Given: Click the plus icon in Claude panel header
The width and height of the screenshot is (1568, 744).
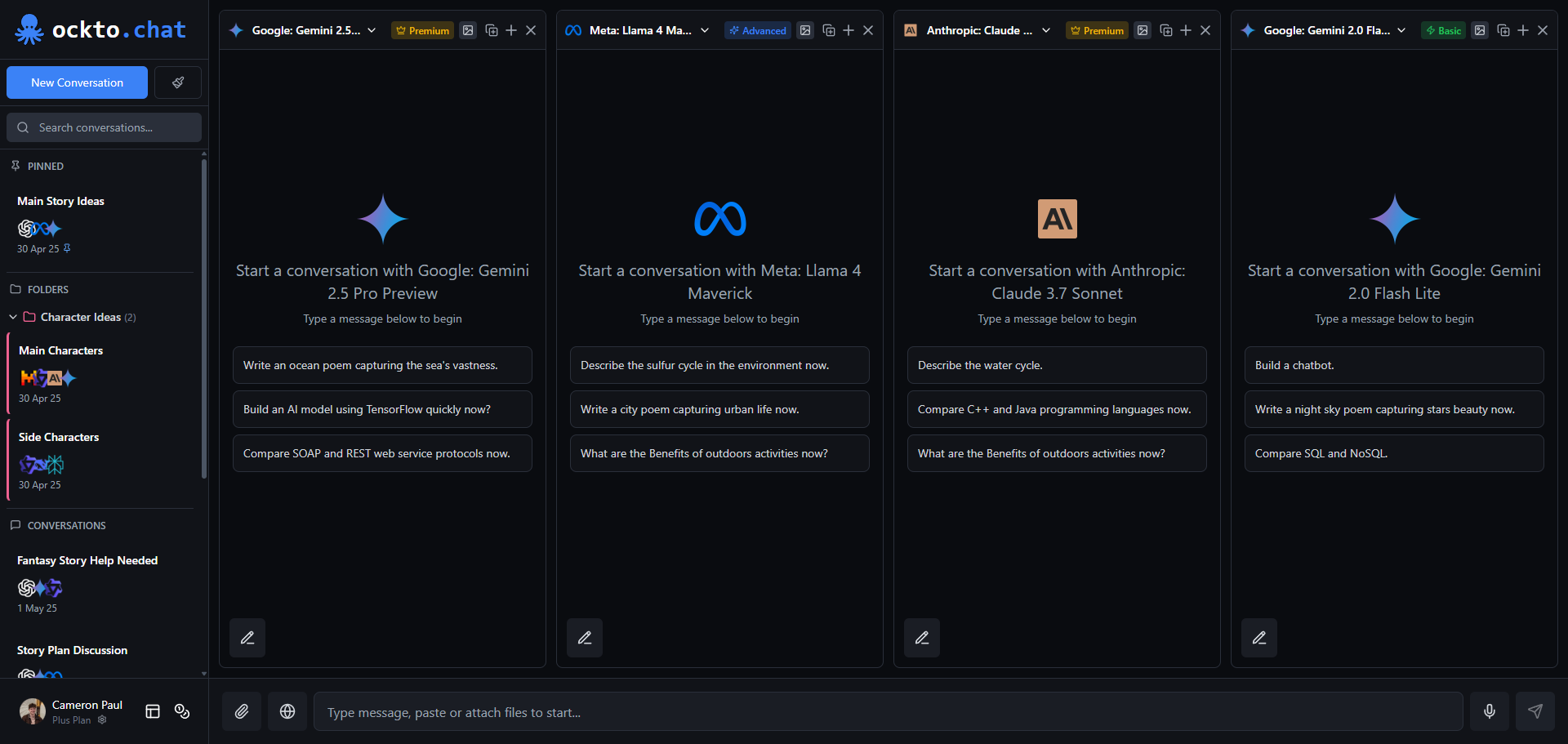Looking at the screenshot, I should point(1186,30).
